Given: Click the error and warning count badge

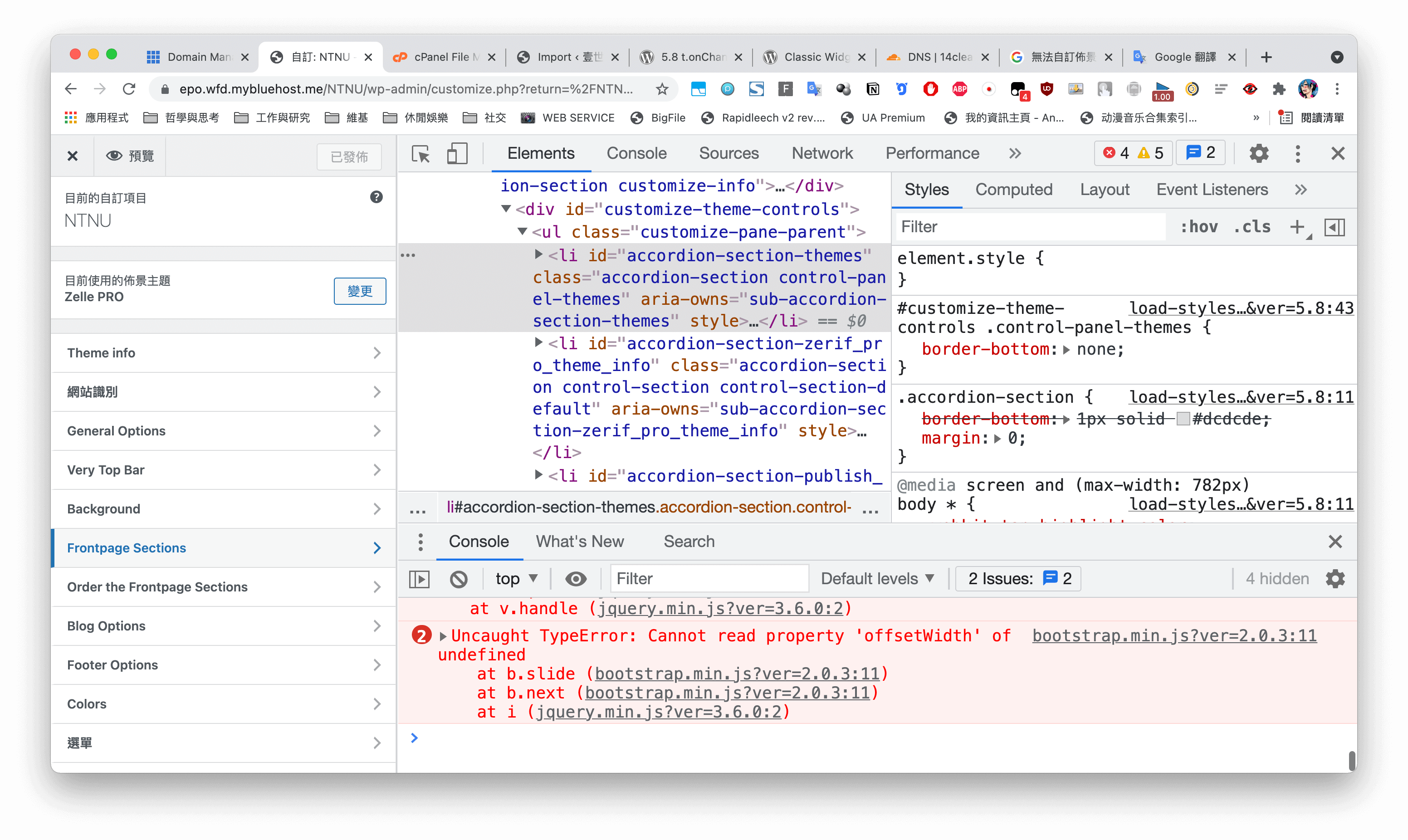Looking at the screenshot, I should click(x=1134, y=153).
